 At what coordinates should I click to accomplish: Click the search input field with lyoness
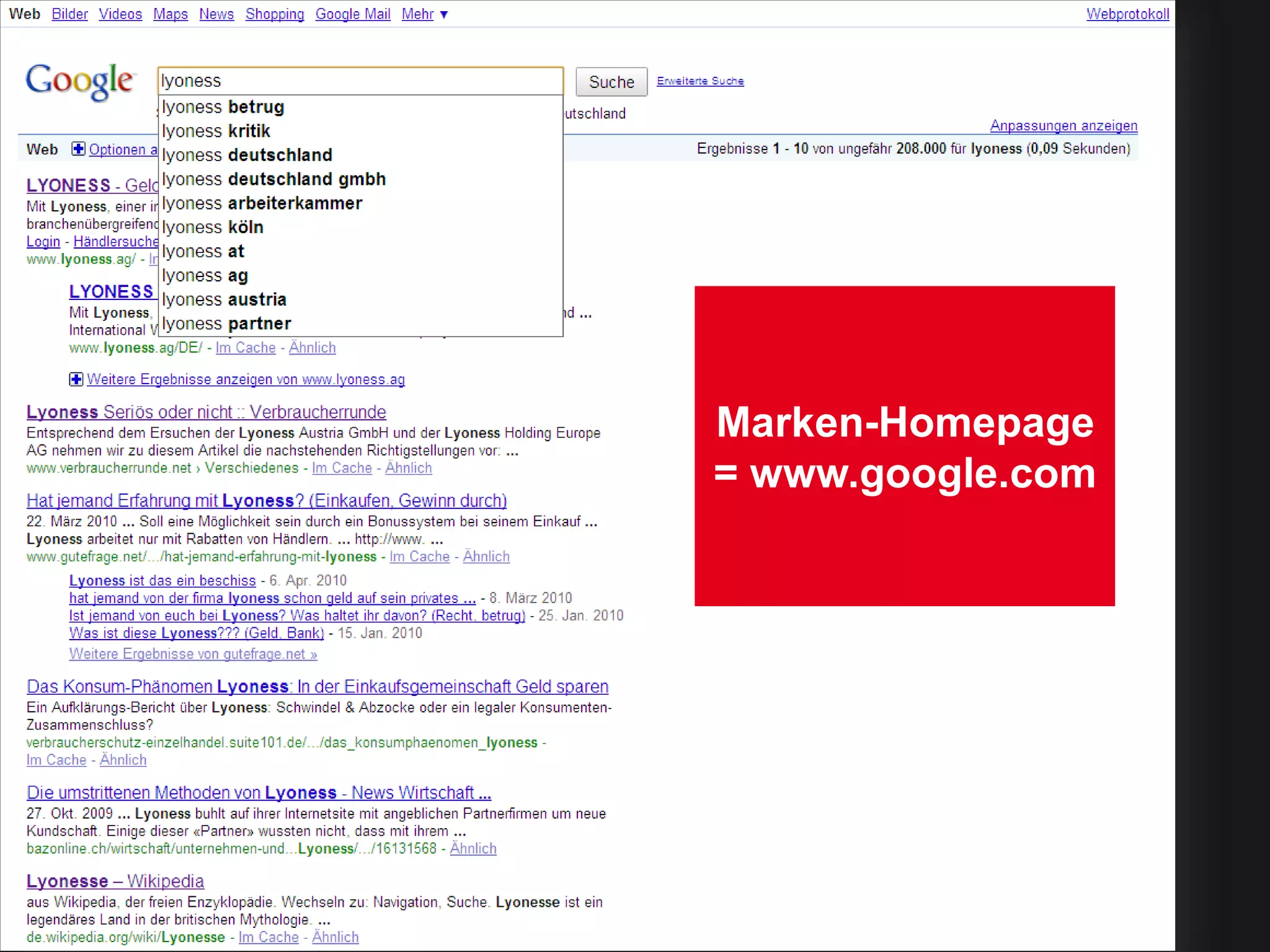(360, 81)
